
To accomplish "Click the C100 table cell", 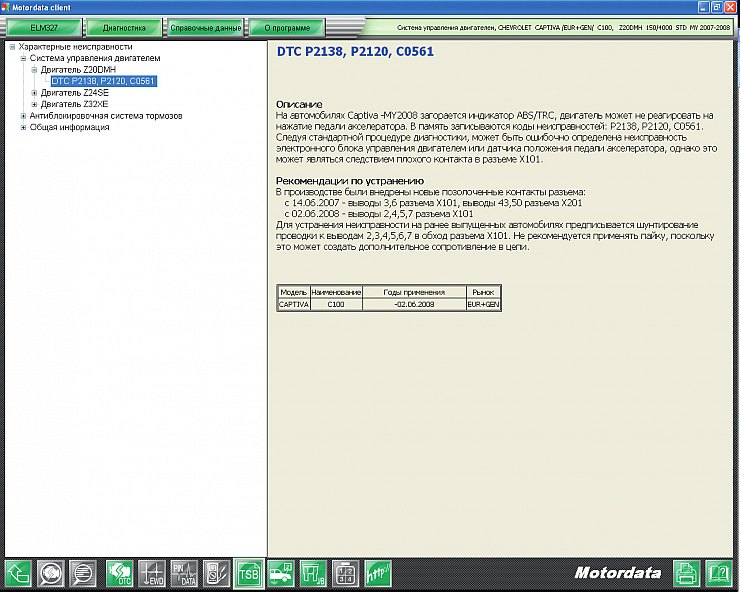I will click(336, 304).
